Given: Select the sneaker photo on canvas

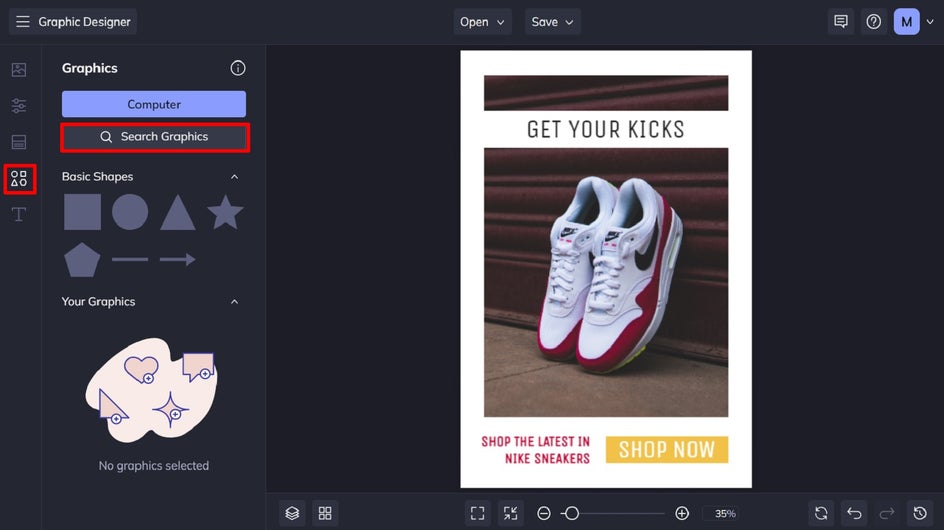Looking at the screenshot, I should 606,282.
